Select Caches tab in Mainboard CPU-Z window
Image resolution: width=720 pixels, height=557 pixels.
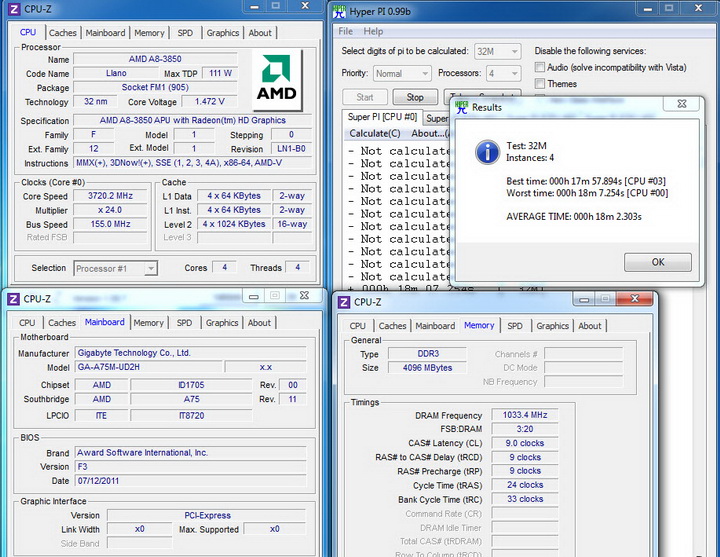tap(62, 323)
